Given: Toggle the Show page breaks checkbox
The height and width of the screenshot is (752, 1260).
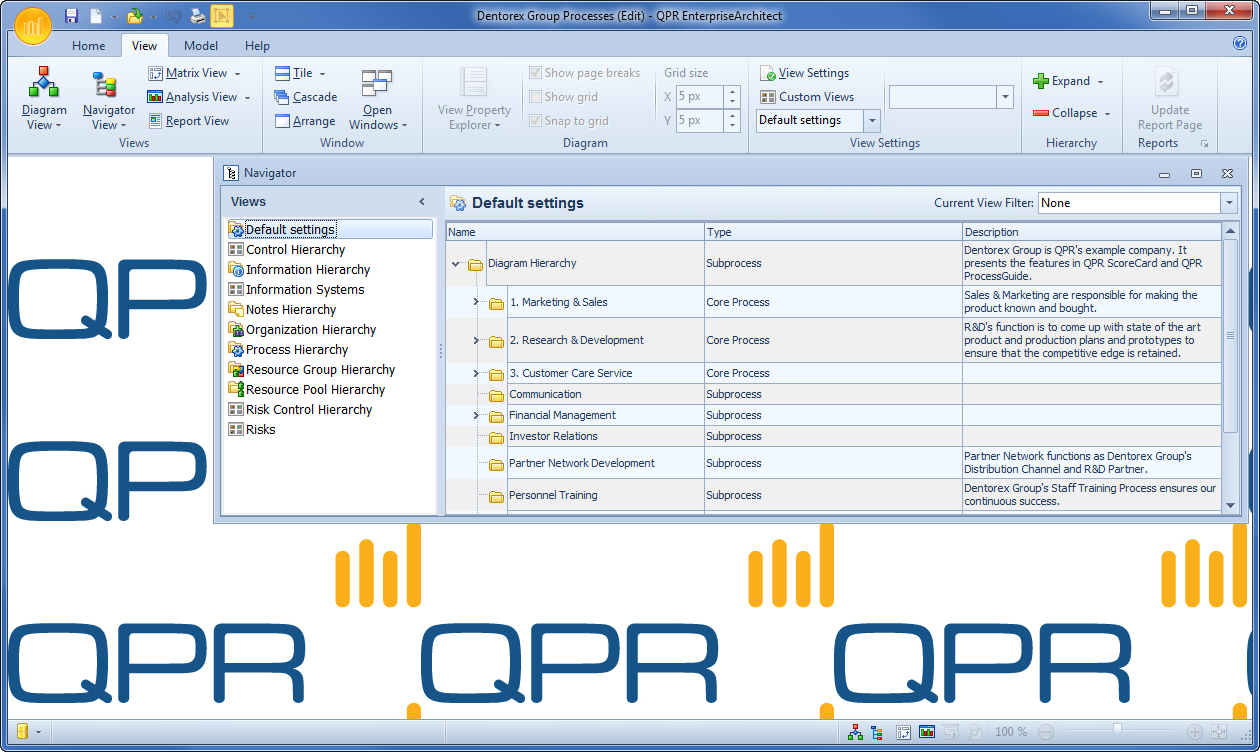Looking at the screenshot, I should 536,73.
